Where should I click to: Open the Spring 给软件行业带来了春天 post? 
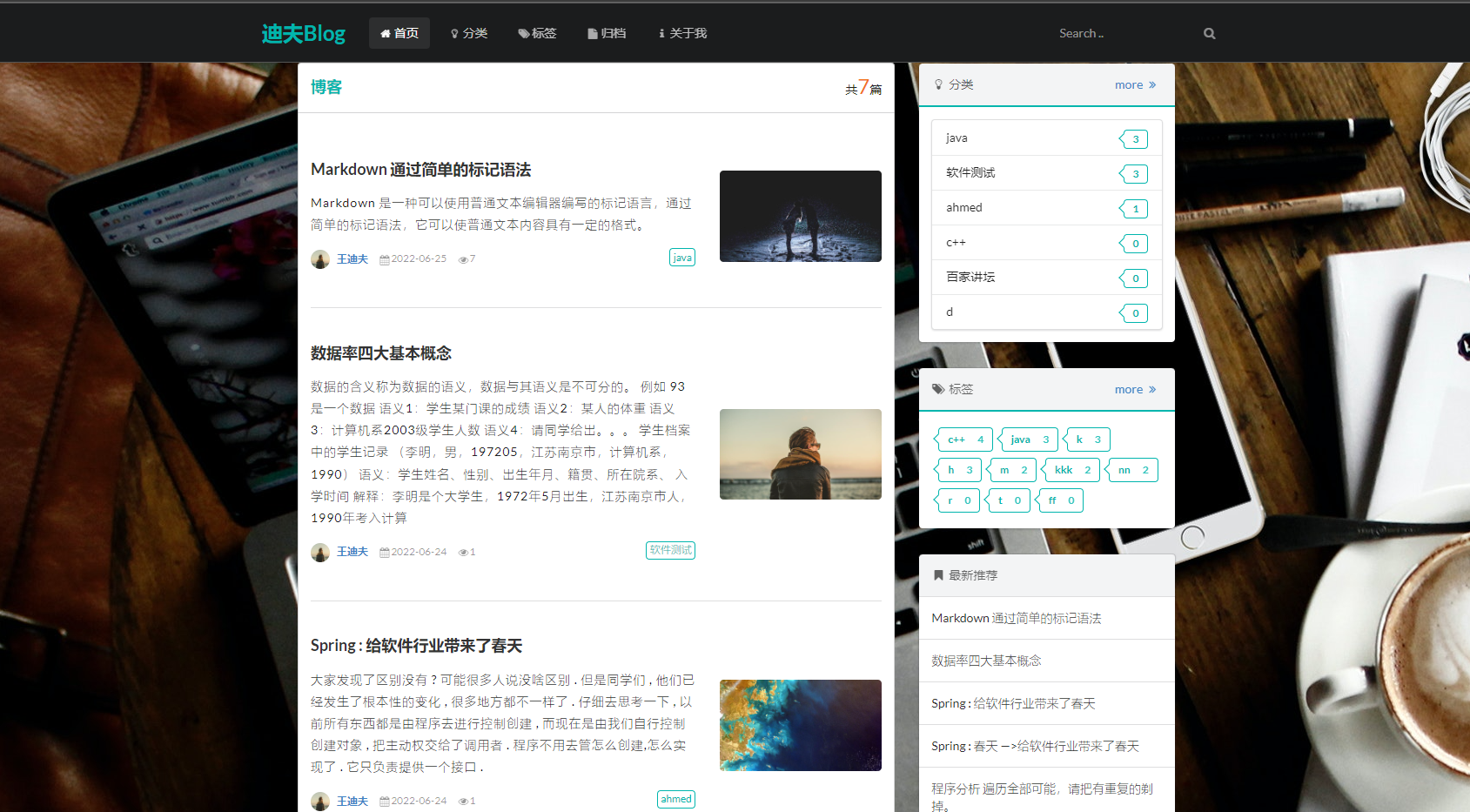(x=416, y=645)
